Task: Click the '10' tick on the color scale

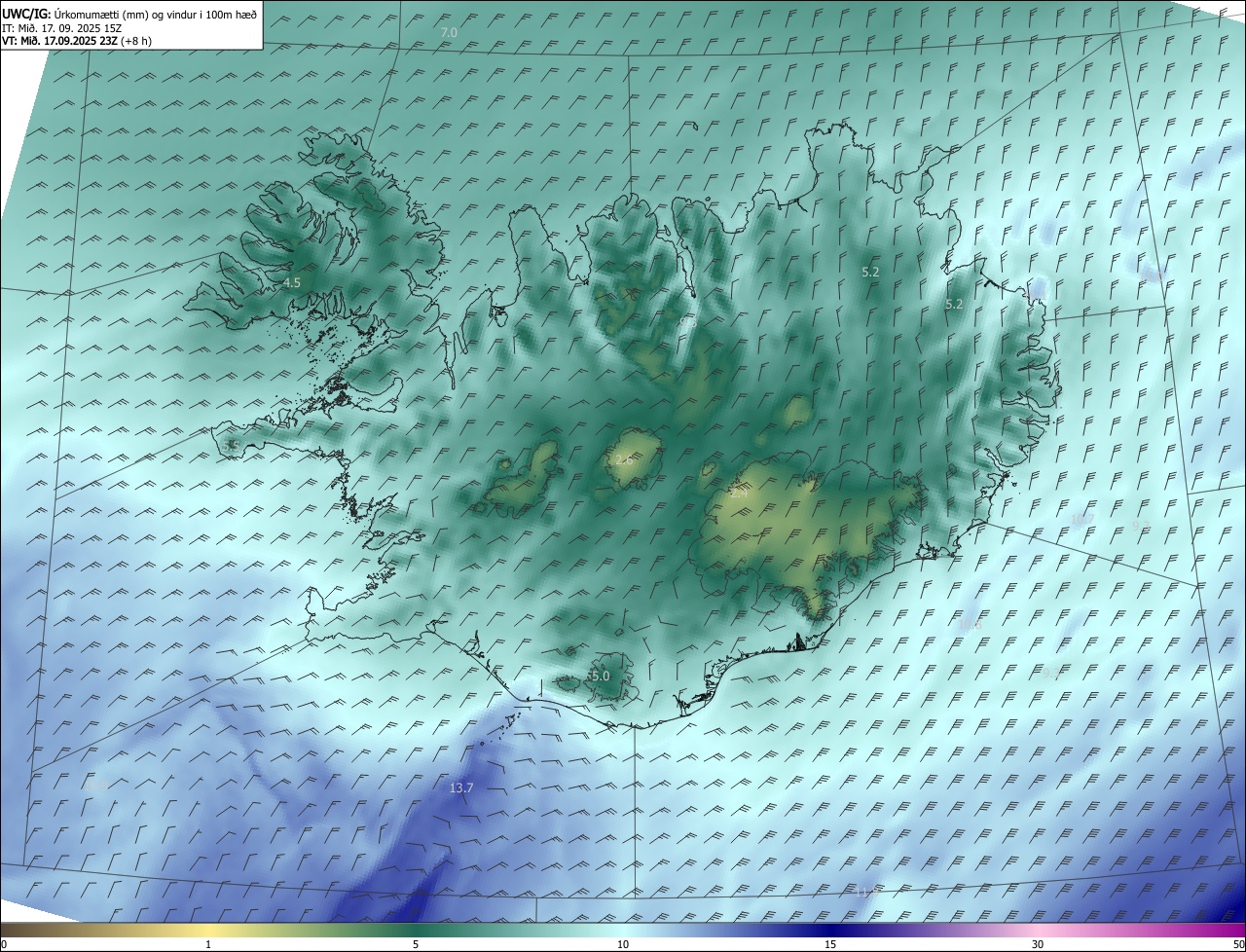Action: pyautogui.click(x=623, y=945)
